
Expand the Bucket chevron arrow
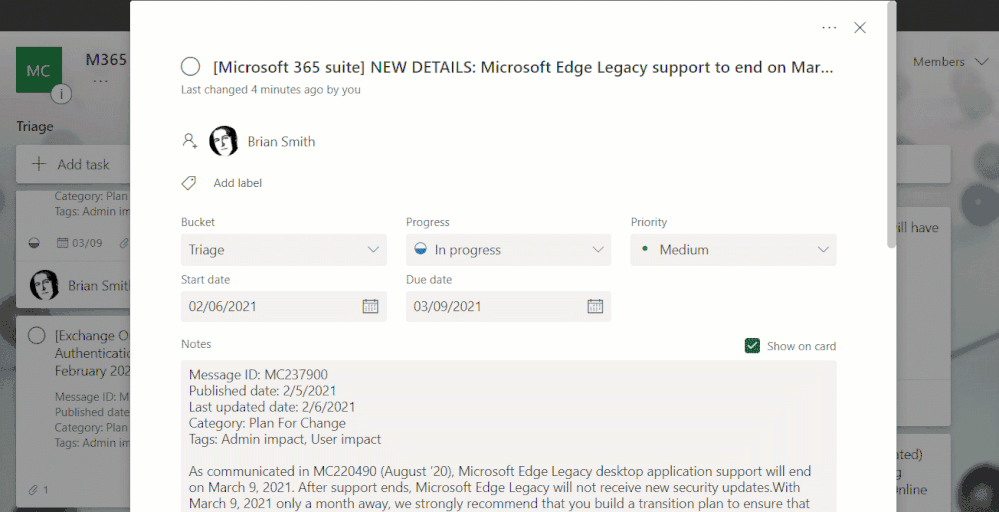[x=373, y=250]
